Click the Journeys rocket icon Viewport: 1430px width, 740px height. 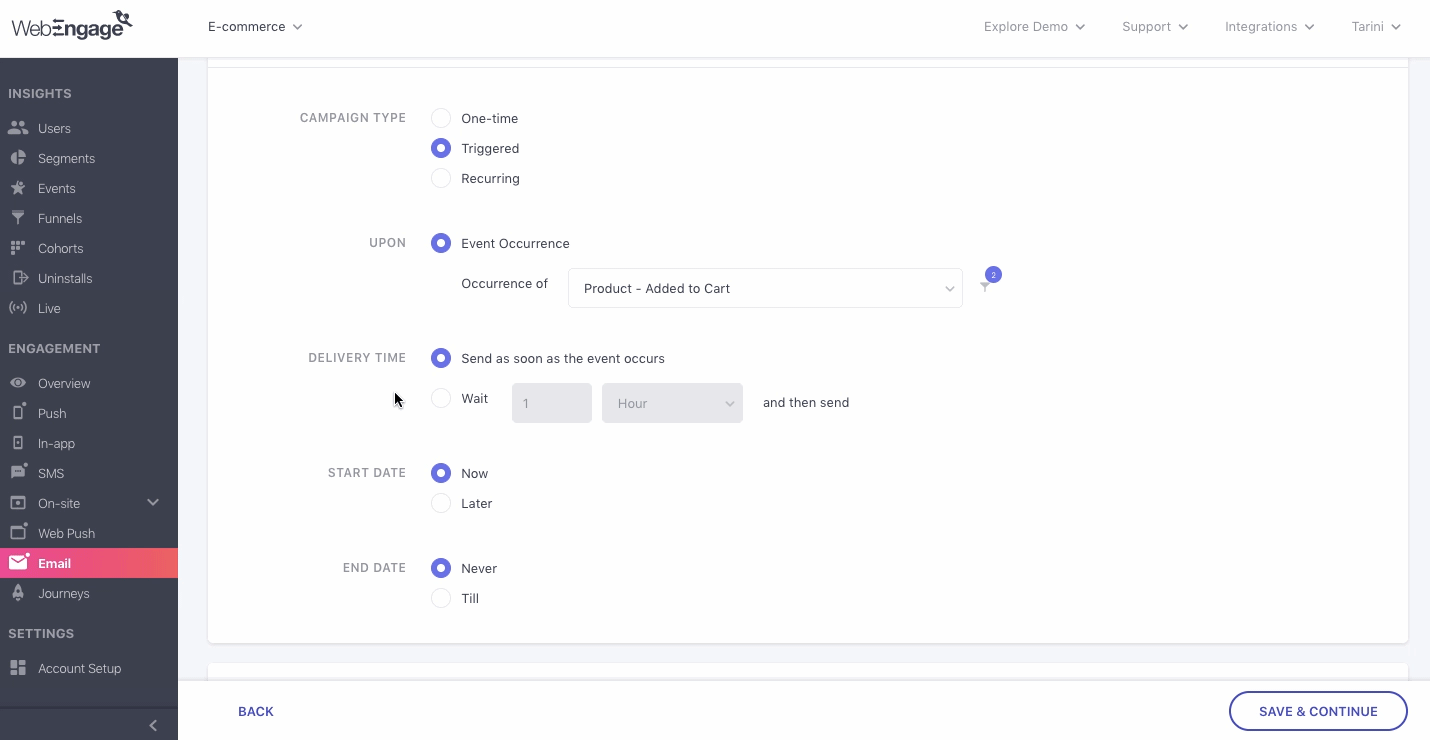(18, 593)
